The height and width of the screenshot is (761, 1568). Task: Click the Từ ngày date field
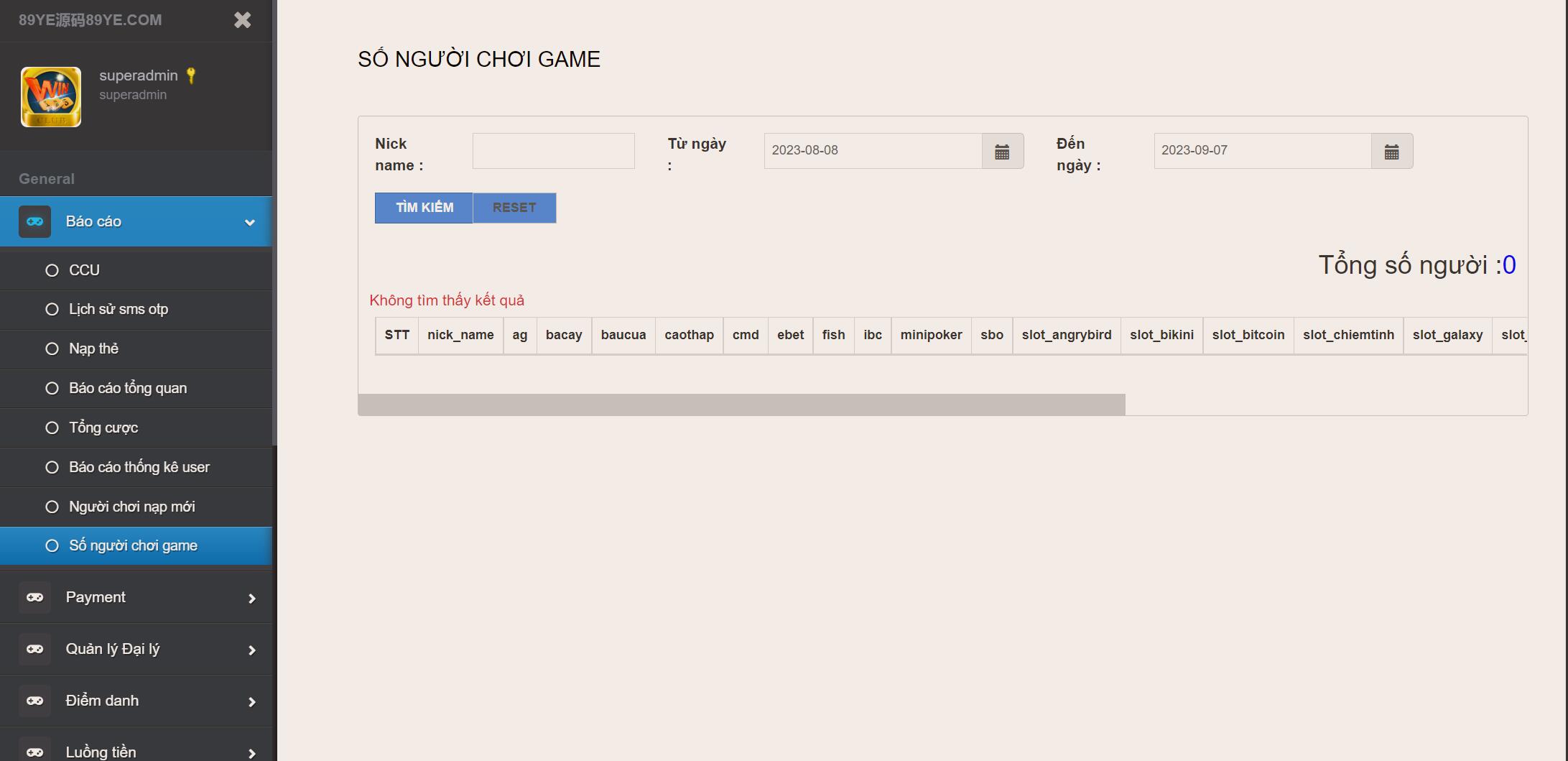tap(873, 151)
